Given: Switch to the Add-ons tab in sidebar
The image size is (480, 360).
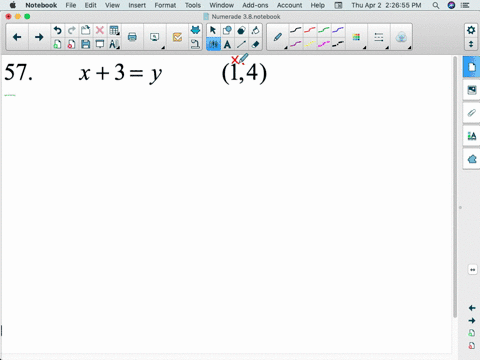Looking at the screenshot, I should (x=471, y=159).
